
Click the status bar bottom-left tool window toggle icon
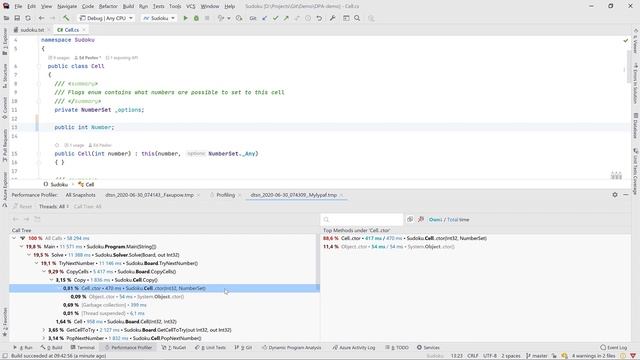(x=4, y=356)
